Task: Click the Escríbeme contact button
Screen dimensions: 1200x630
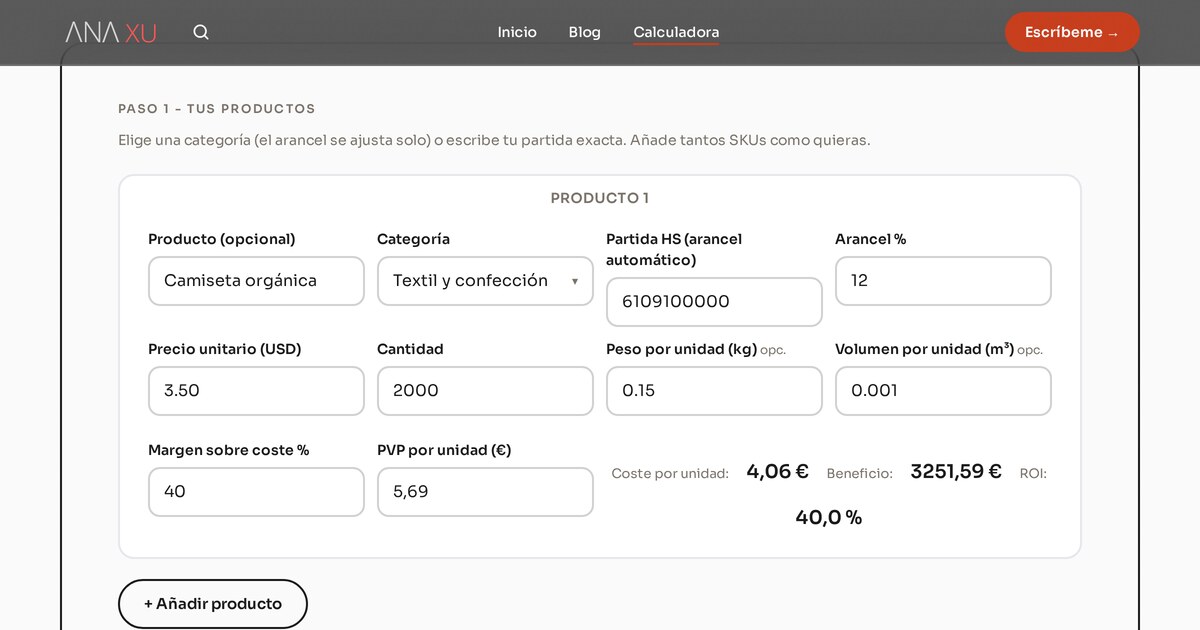Action: point(1072,32)
